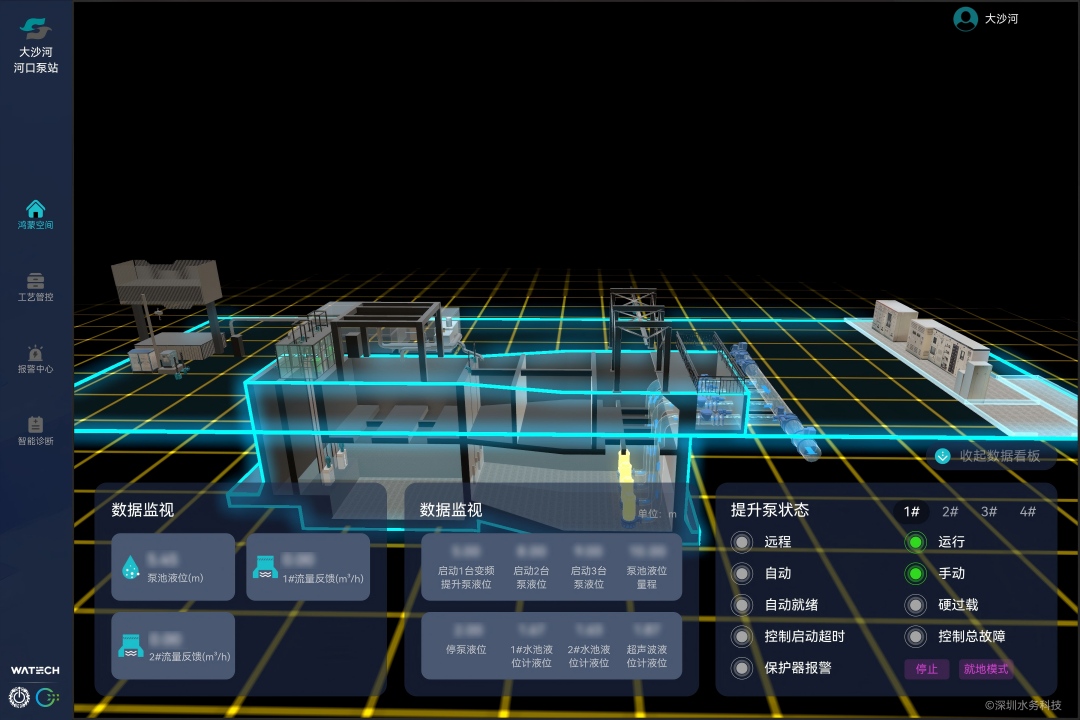Click the 就地模式 local mode button
This screenshot has width=1080, height=720.
[x=986, y=669]
